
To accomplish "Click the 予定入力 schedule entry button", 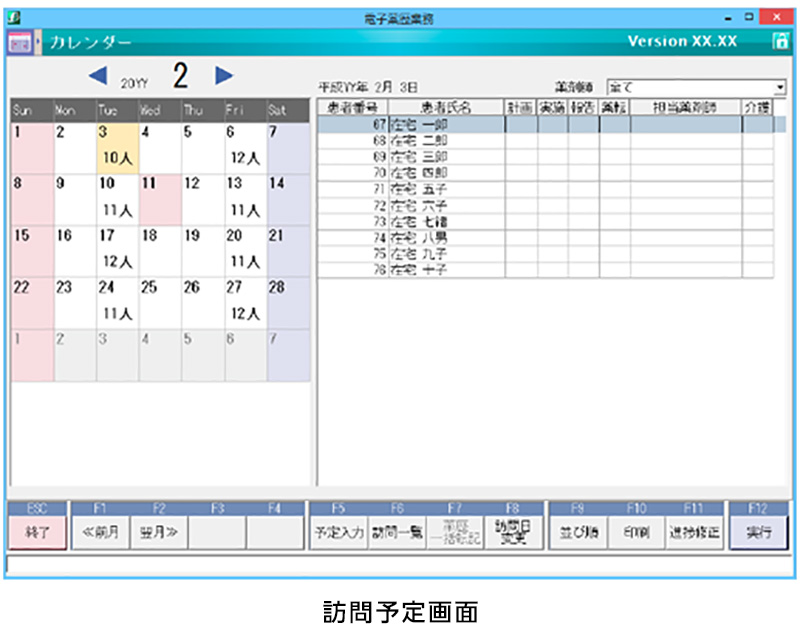I will pyautogui.click(x=339, y=531).
